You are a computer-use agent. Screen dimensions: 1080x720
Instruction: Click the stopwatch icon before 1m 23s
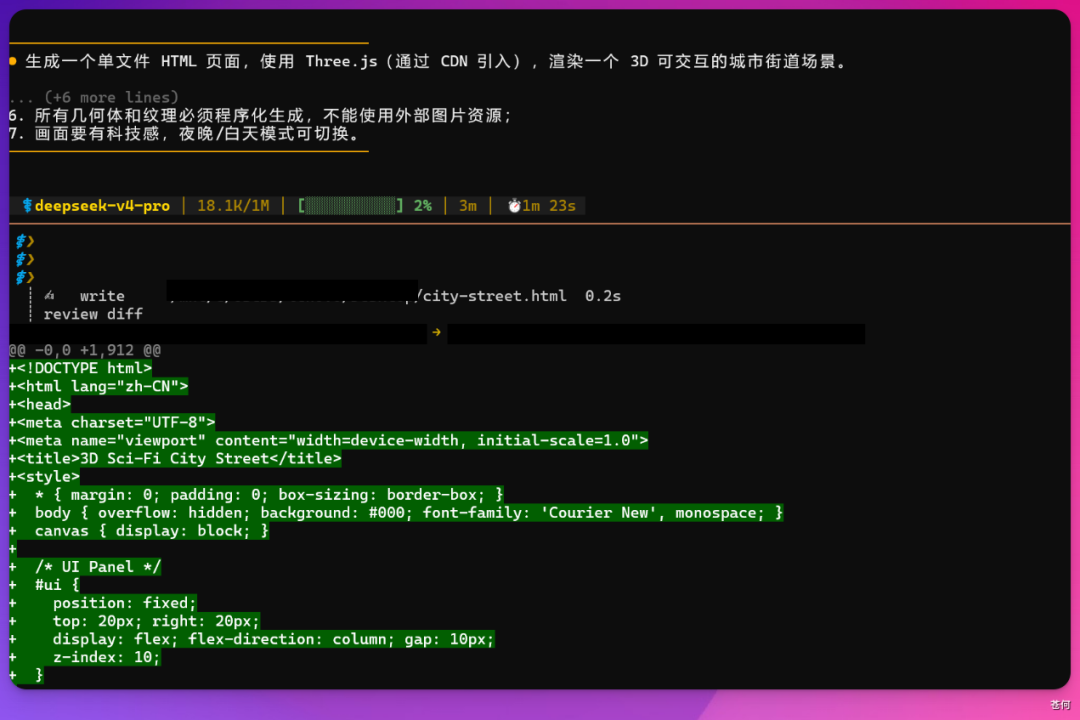coord(514,206)
